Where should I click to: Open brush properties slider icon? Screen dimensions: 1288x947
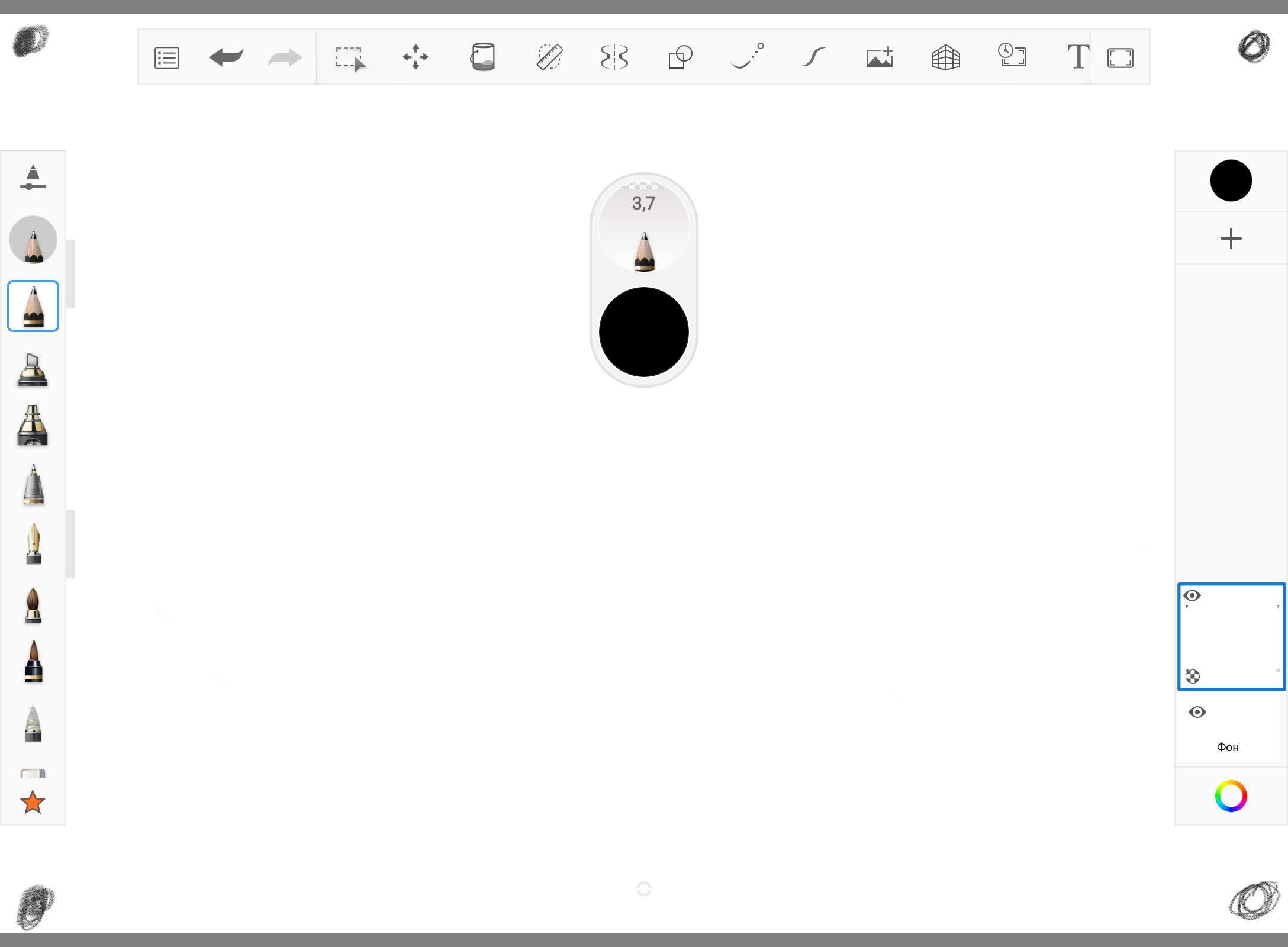click(x=33, y=178)
